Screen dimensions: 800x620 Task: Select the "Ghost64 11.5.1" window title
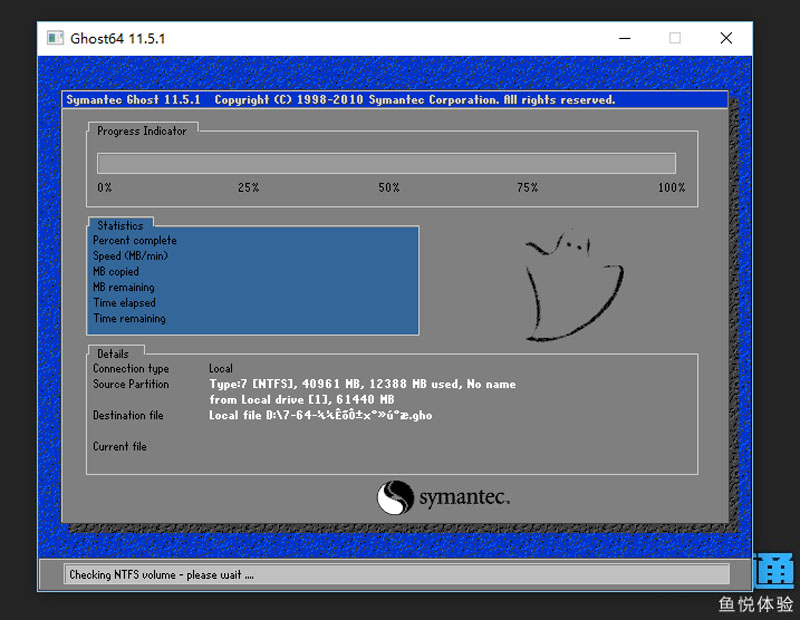point(118,39)
